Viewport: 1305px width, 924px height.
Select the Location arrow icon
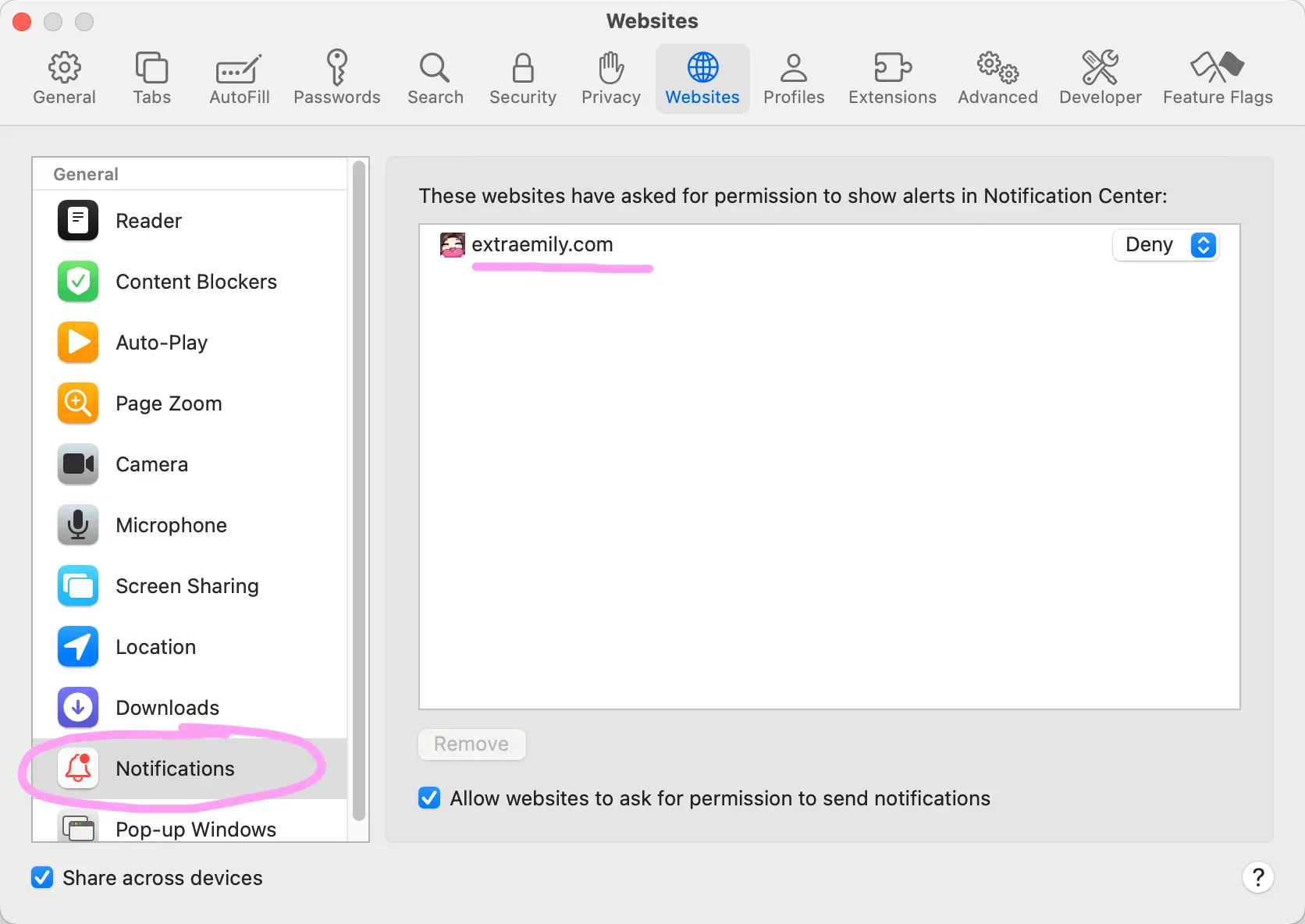[77, 647]
